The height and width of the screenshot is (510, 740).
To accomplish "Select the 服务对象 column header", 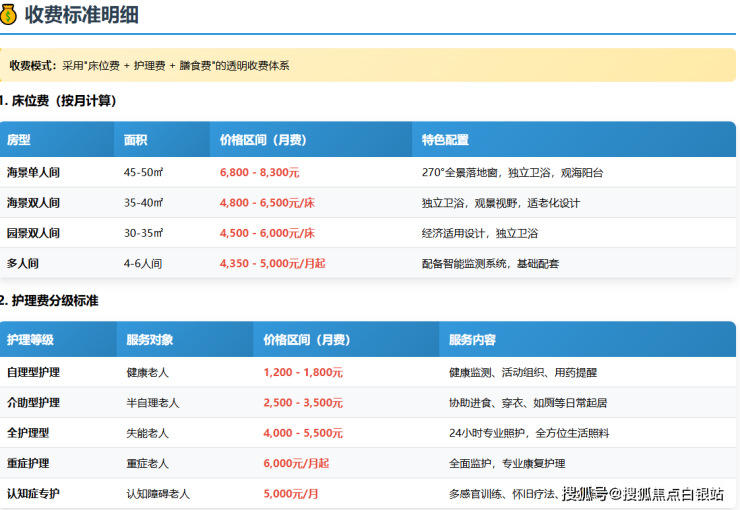I will [149, 340].
